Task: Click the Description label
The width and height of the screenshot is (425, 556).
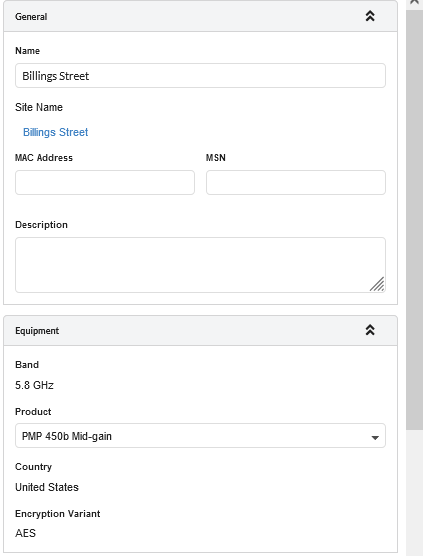Action: pyautogui.click(x=41, y=225)
